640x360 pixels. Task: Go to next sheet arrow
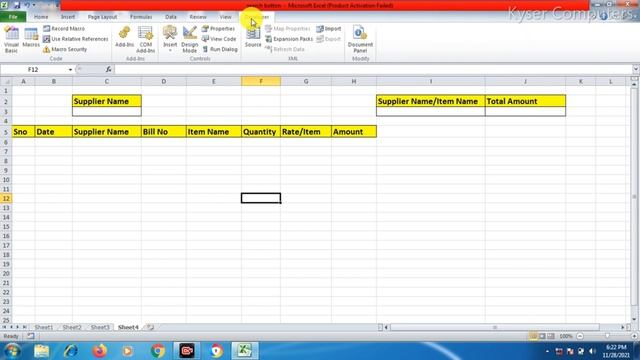18,327
